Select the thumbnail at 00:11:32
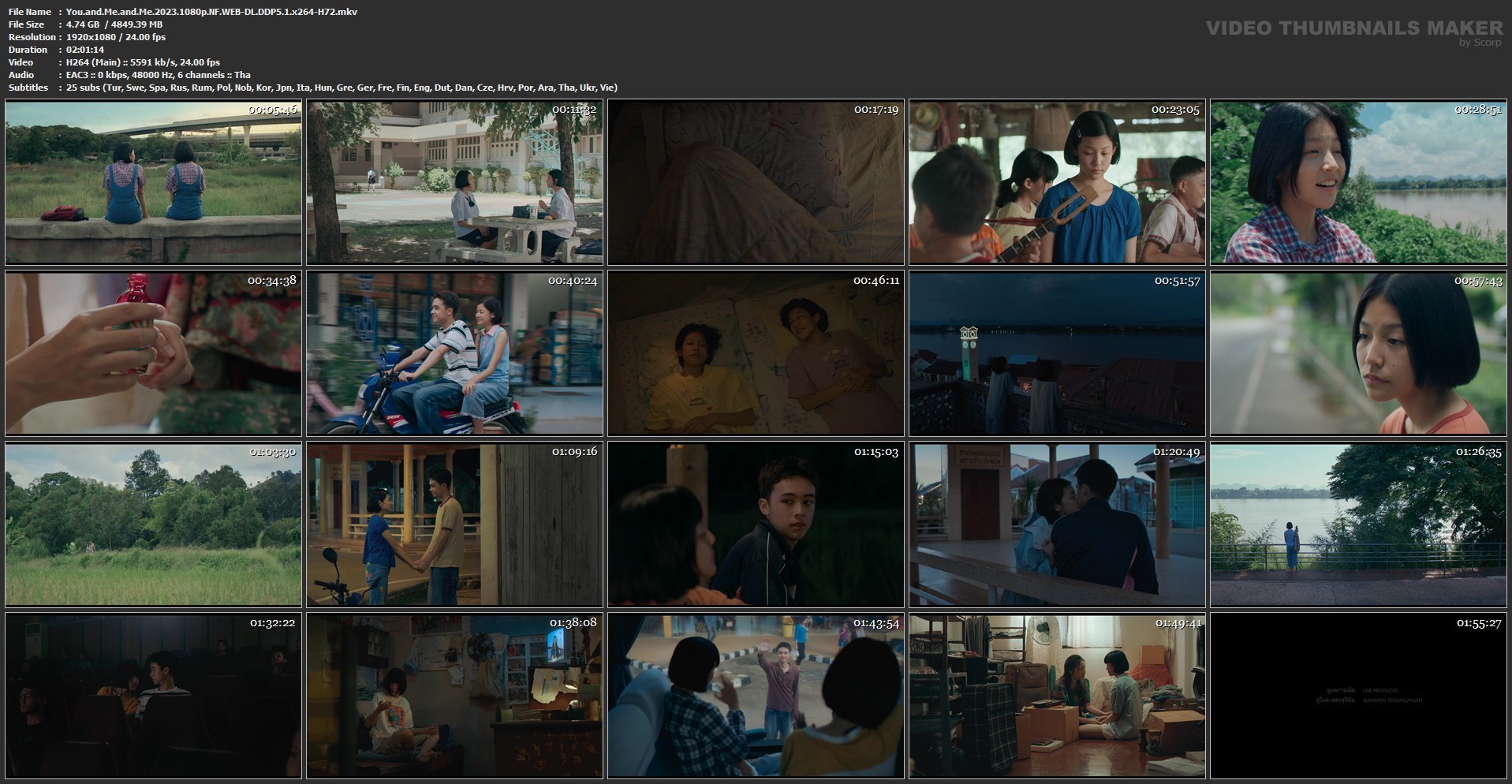The height and width of the screenshot is (784, 1512). (454, 182)
